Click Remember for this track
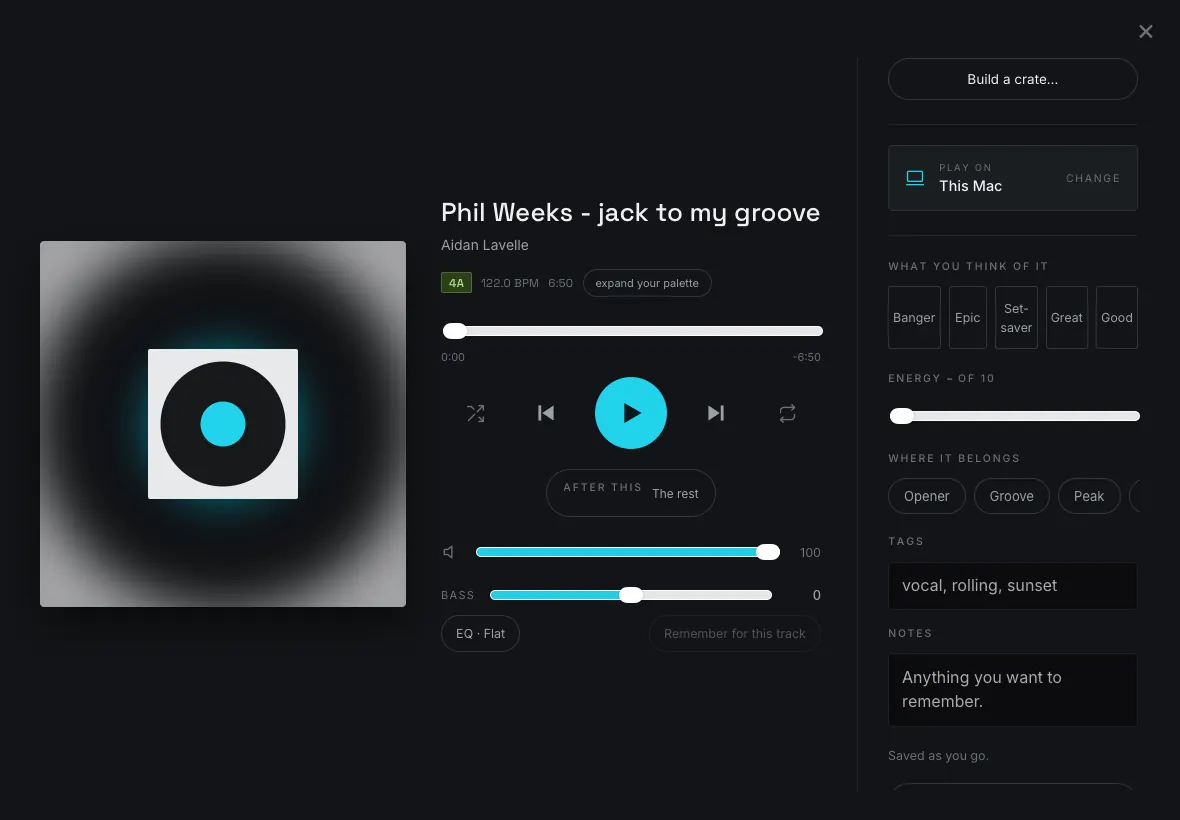Image resolution: width=1180 pixels, height=820 pixels. pyautogui.click(x=734, y=633)
